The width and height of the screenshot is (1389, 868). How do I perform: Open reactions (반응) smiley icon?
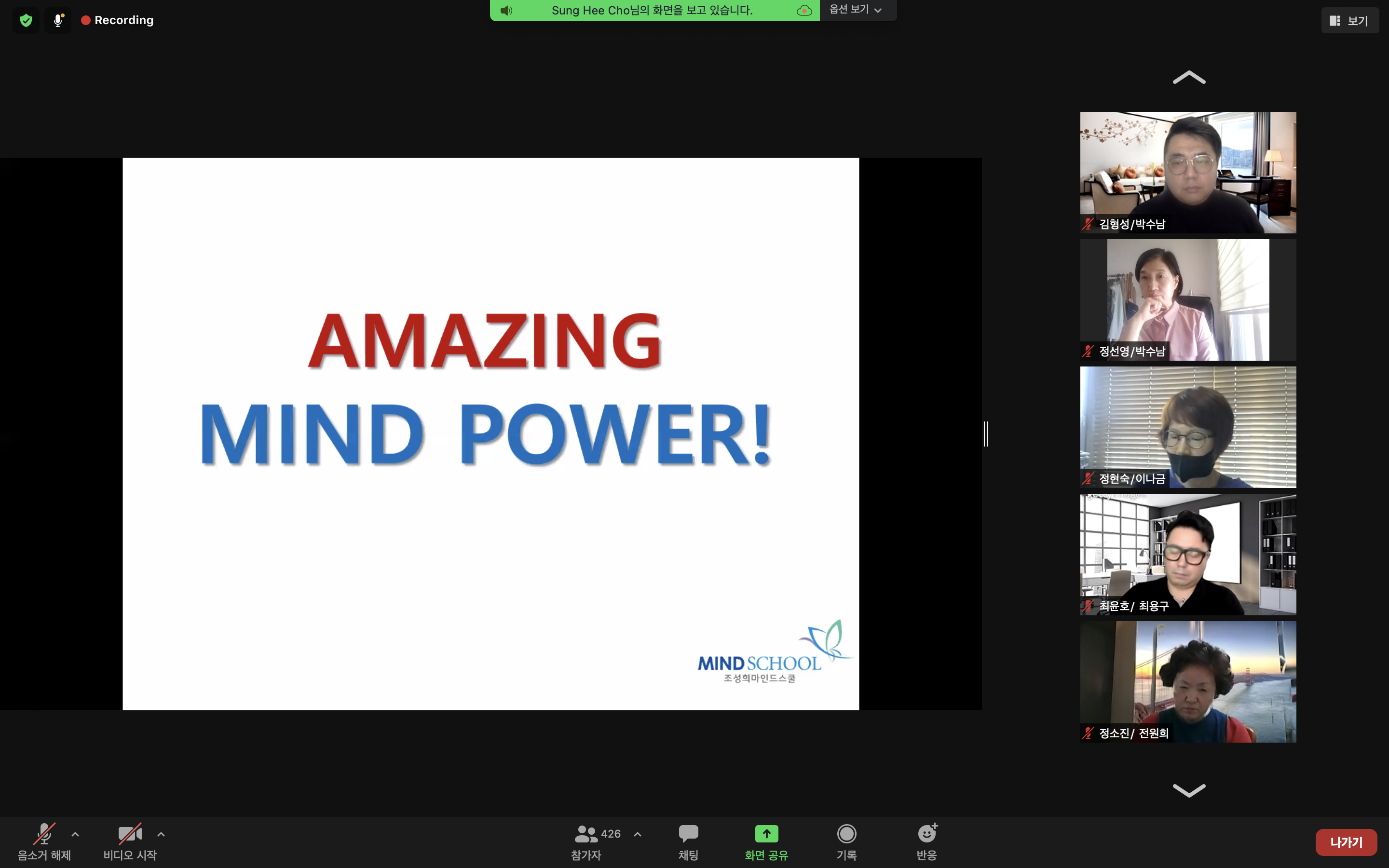(927, 833)
